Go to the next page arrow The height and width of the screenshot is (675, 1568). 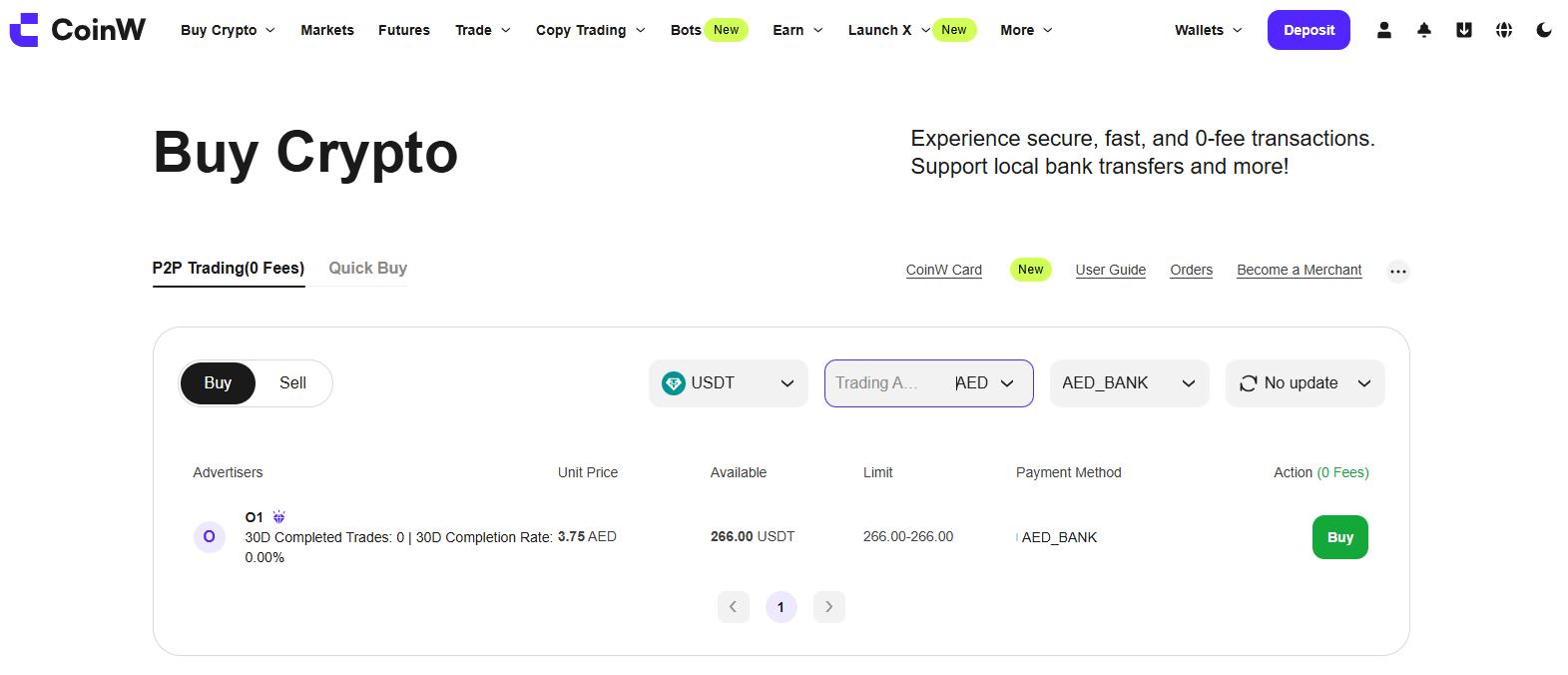pos(828,607)
